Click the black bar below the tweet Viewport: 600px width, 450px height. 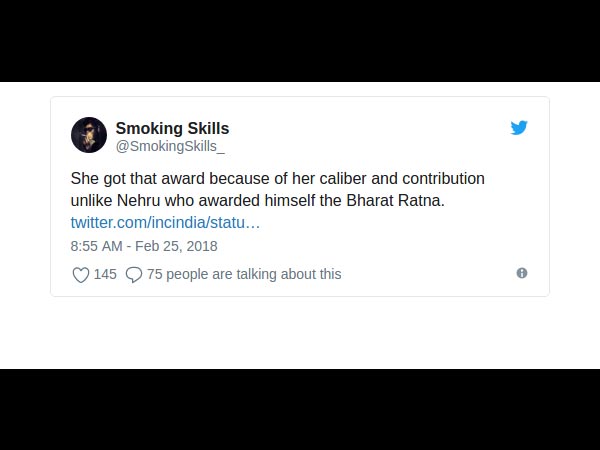click(x=300, y=410)
